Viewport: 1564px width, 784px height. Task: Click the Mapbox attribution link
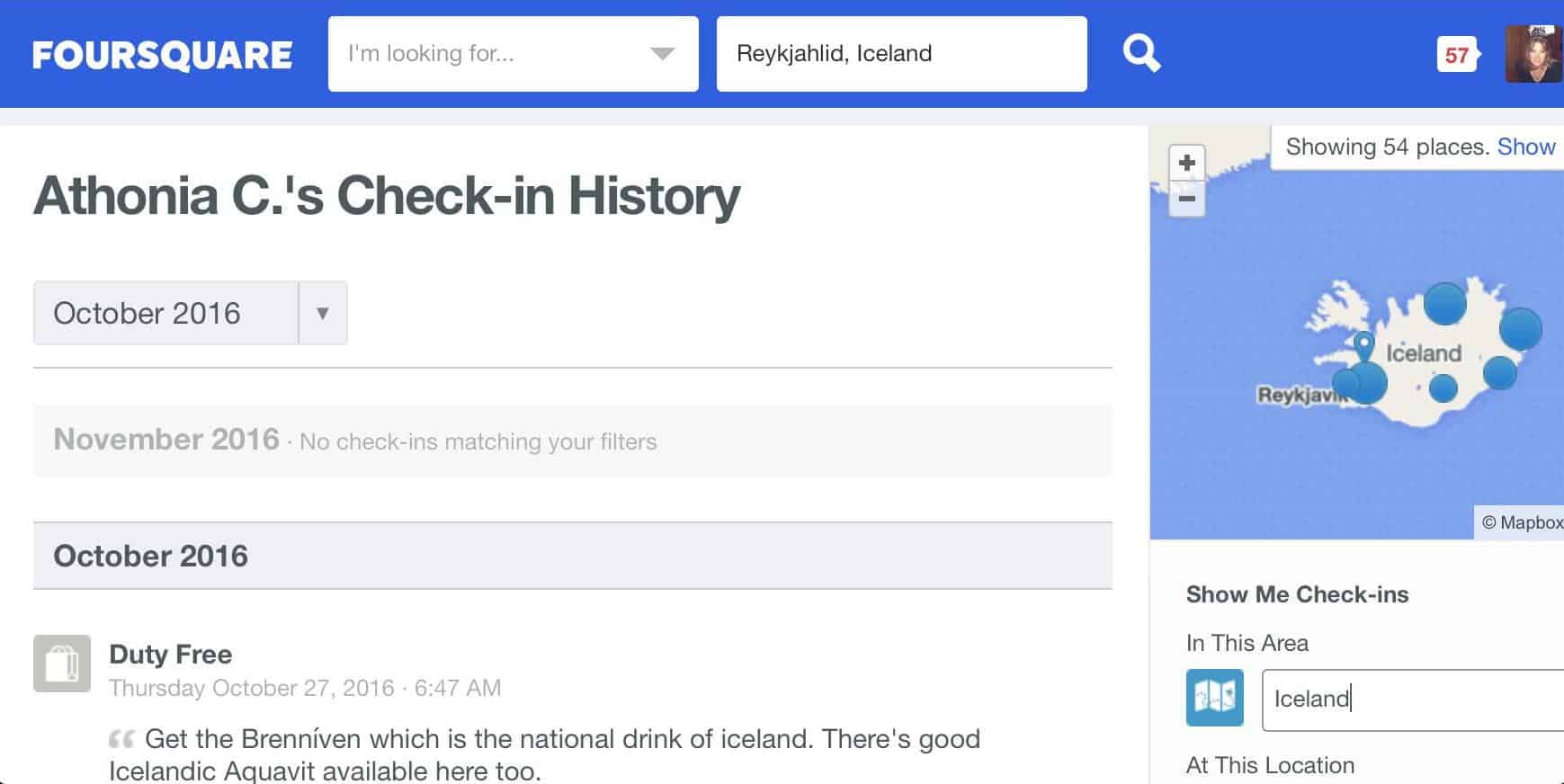click(1522, 522)
